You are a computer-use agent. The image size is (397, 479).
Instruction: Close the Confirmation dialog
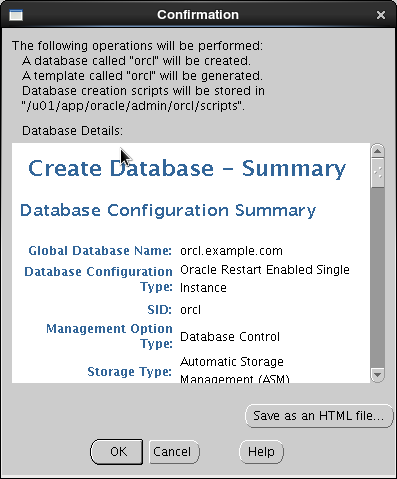pyautogui.click(x=381, y=15)
